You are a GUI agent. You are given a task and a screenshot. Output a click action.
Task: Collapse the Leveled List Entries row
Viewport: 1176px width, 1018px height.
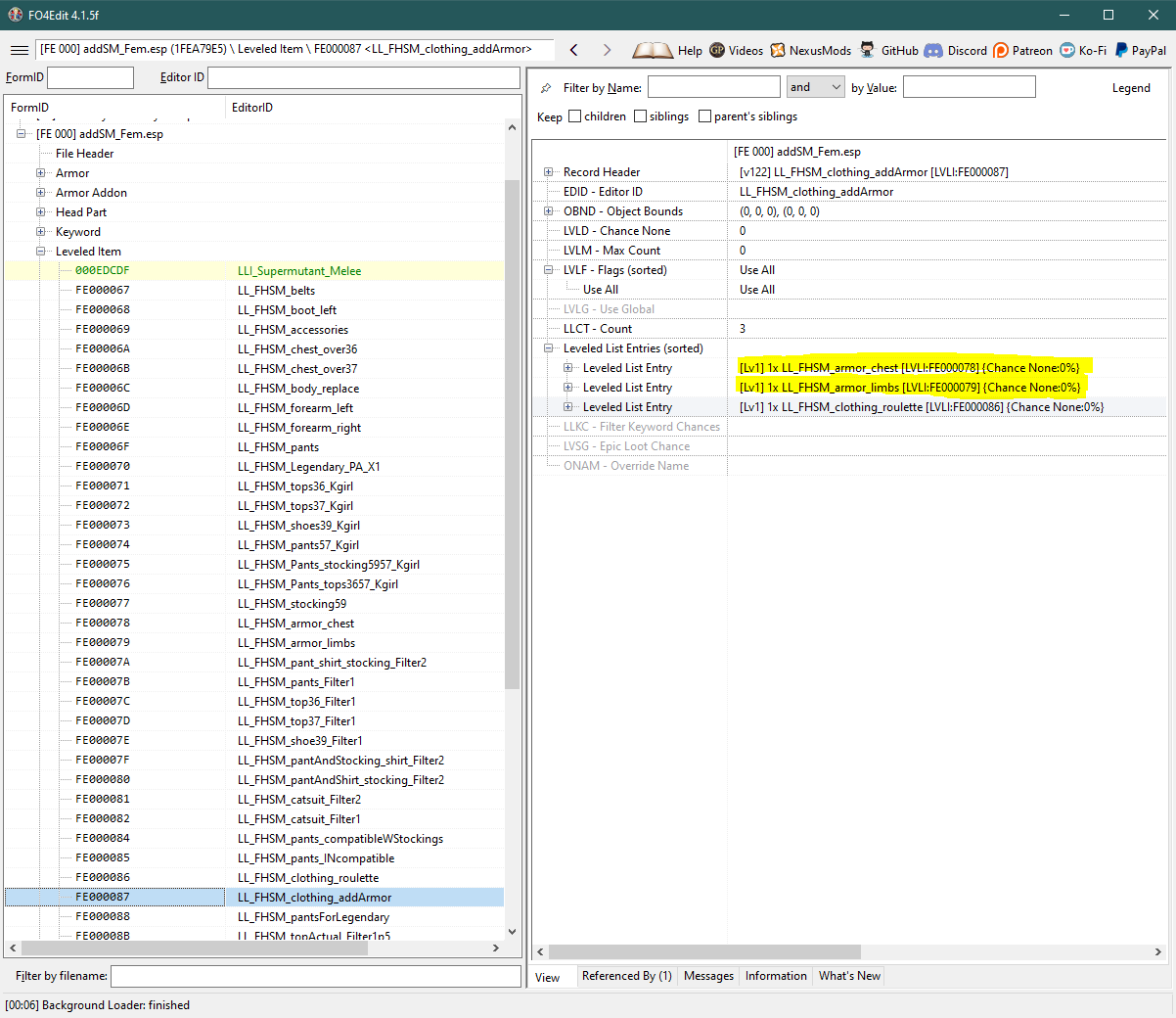click(549, 348)
